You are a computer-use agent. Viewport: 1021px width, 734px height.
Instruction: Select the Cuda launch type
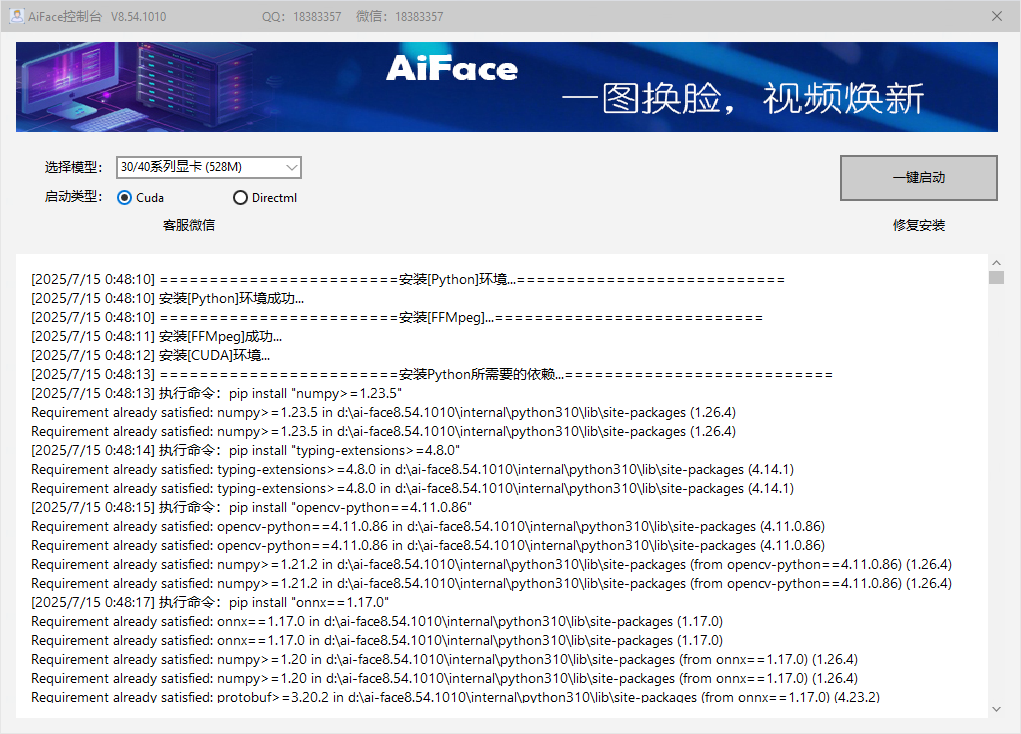125,198
